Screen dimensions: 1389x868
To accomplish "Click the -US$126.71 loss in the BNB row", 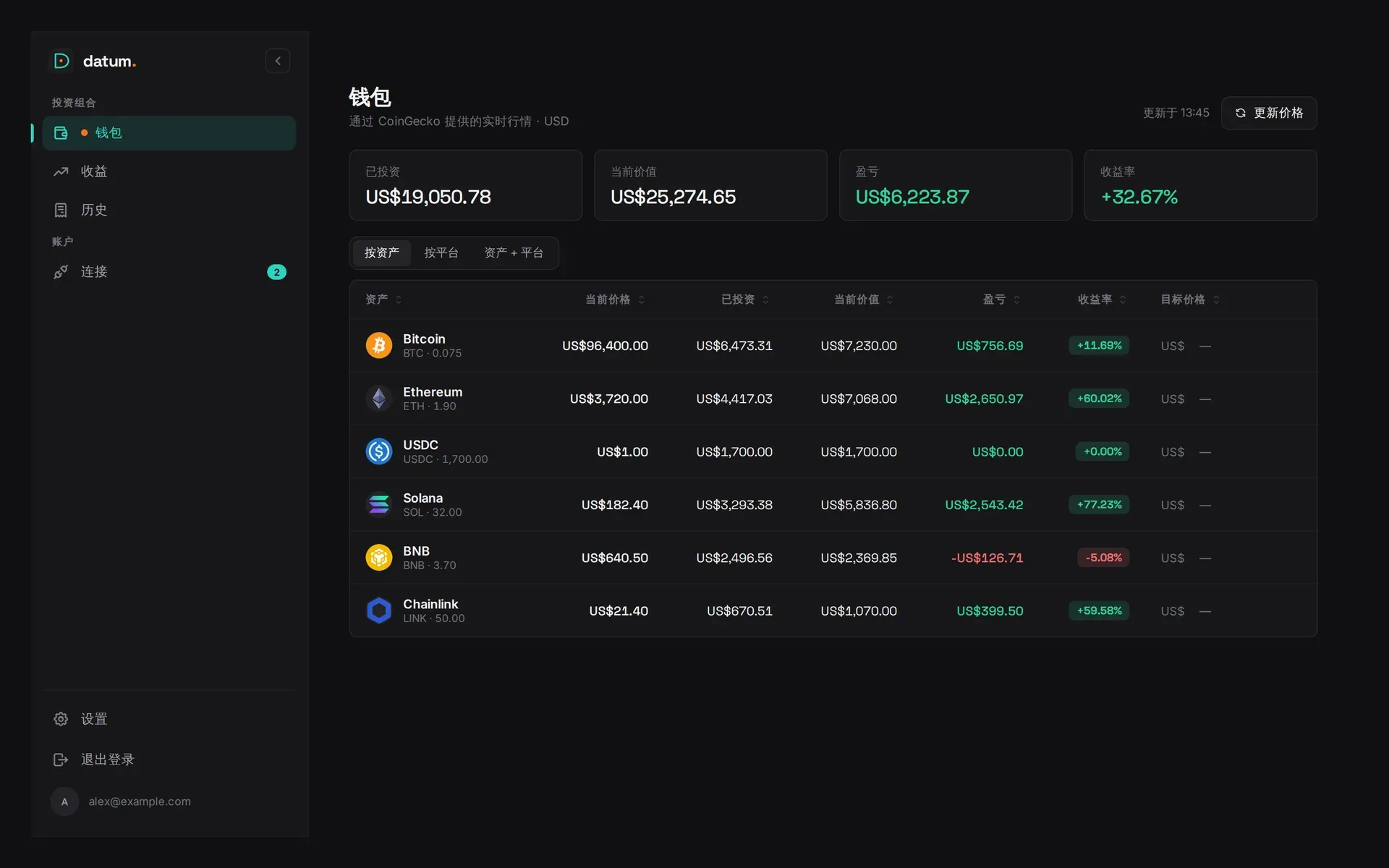I will [987, 558].
